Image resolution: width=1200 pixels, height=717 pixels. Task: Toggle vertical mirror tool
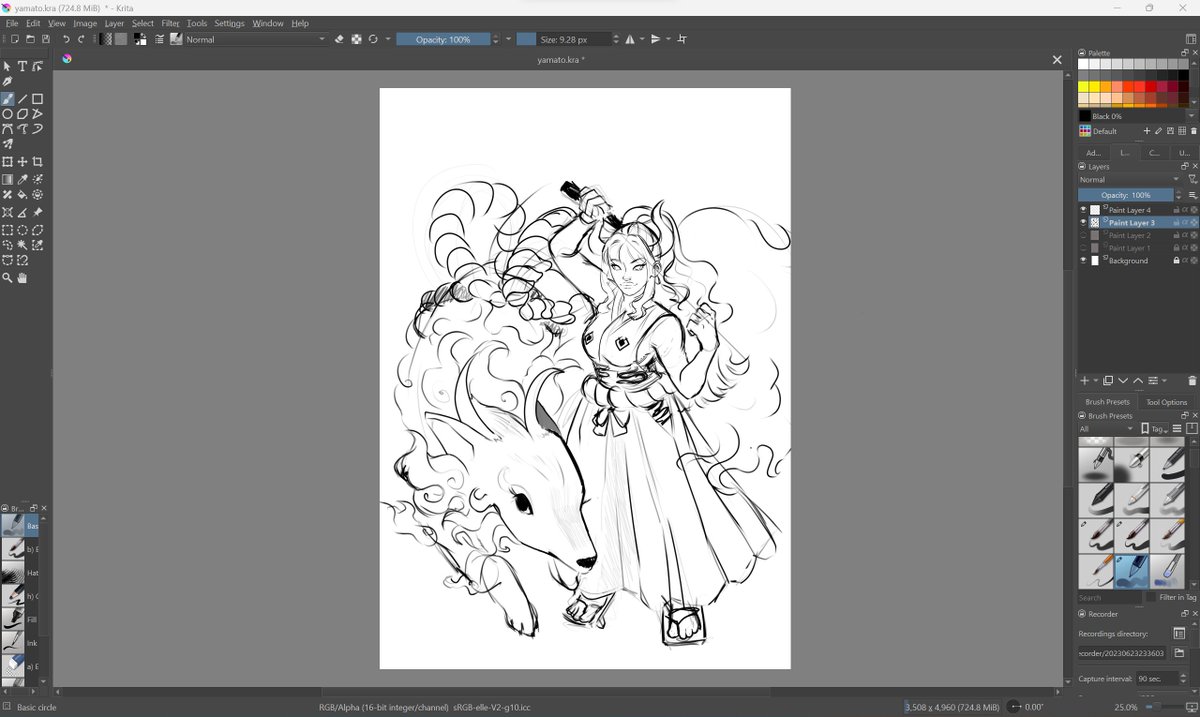pos(656,39)
